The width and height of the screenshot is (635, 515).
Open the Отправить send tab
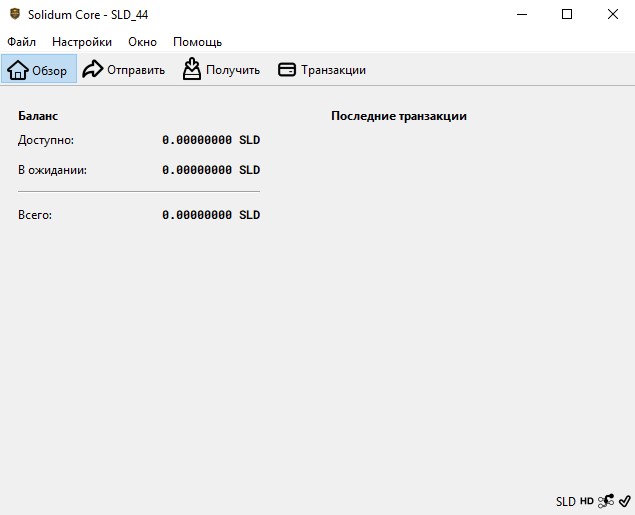click(124, 70)
